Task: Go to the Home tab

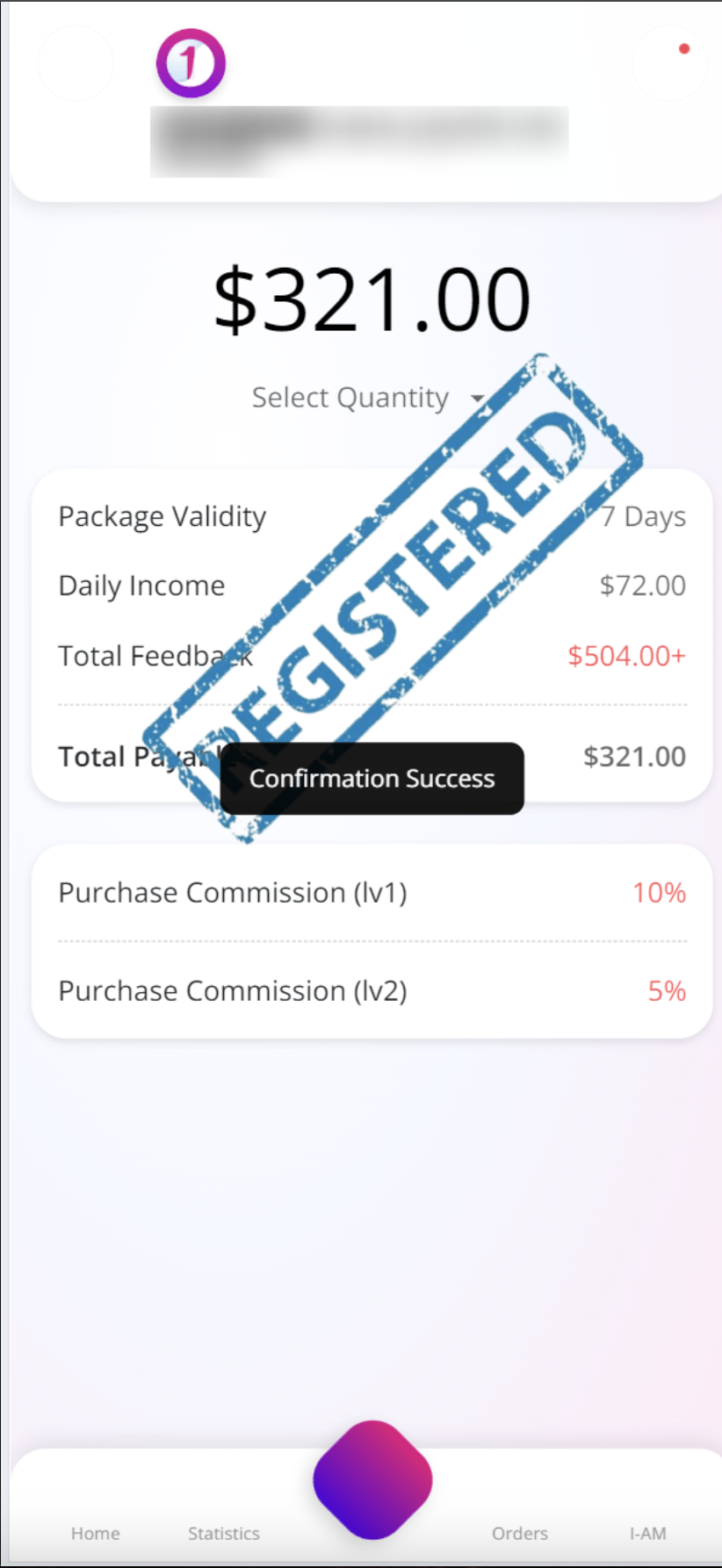Action: [96, 1533]
